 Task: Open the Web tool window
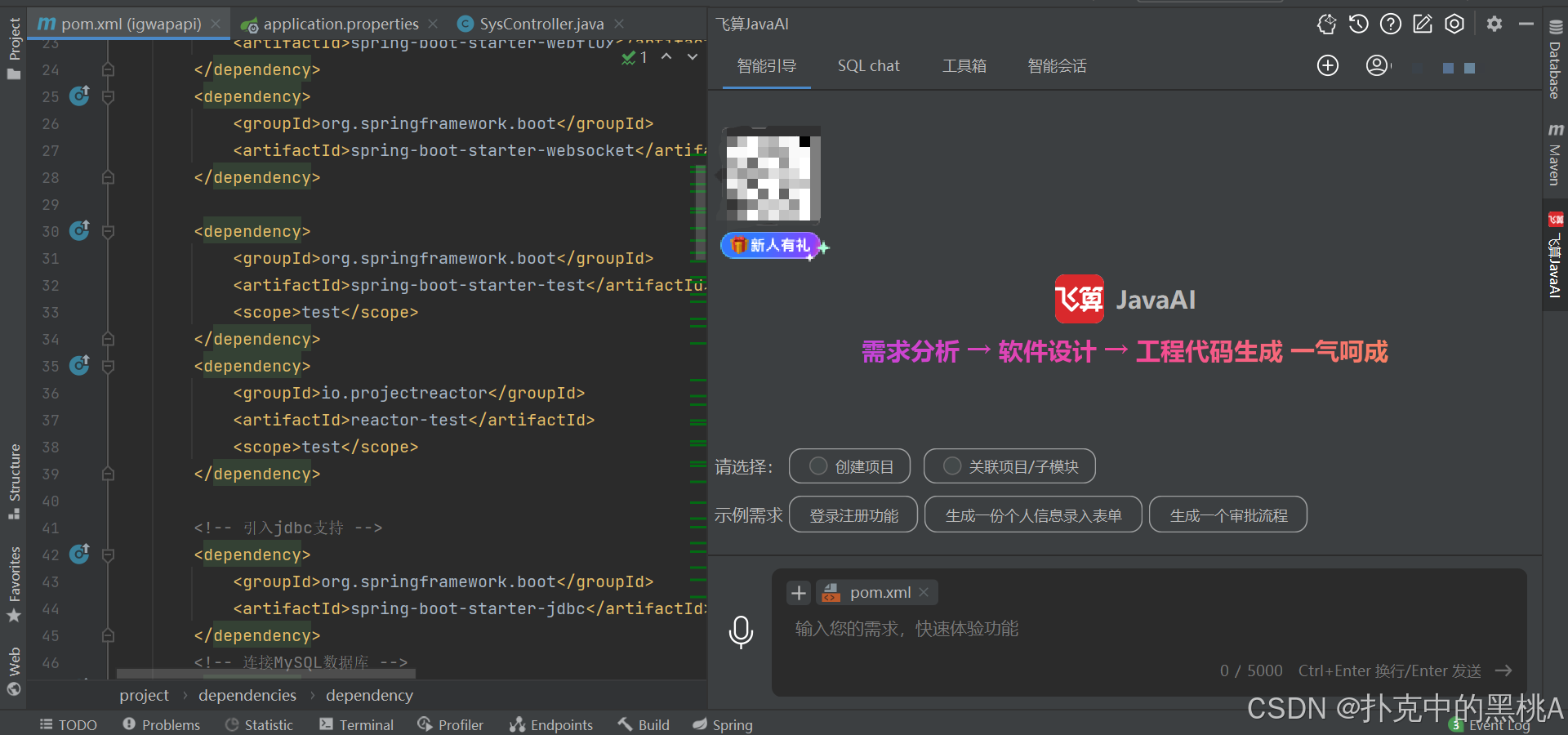(x=14, y=670)
